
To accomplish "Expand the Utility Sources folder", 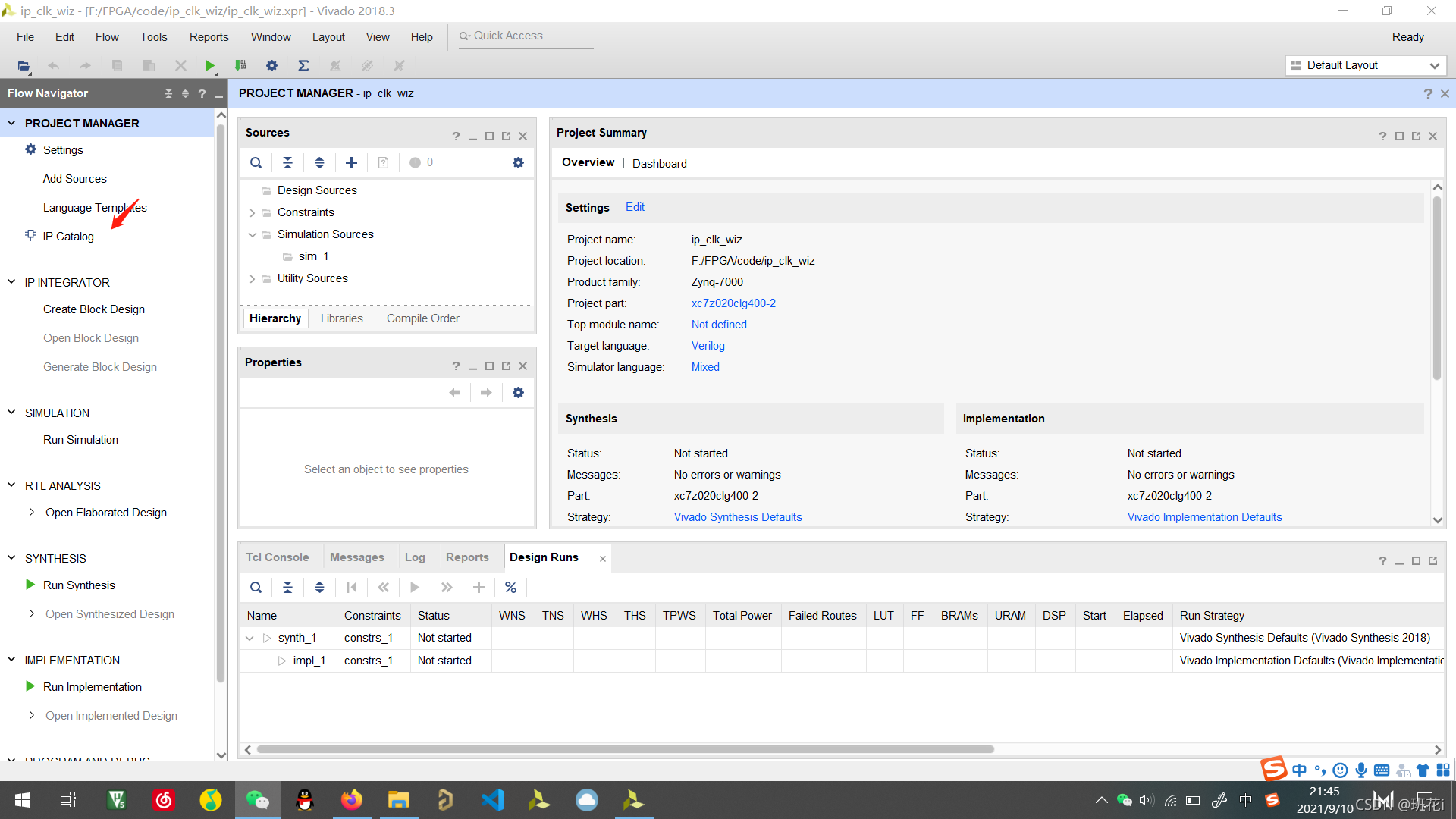I will (x=253, y=278).
